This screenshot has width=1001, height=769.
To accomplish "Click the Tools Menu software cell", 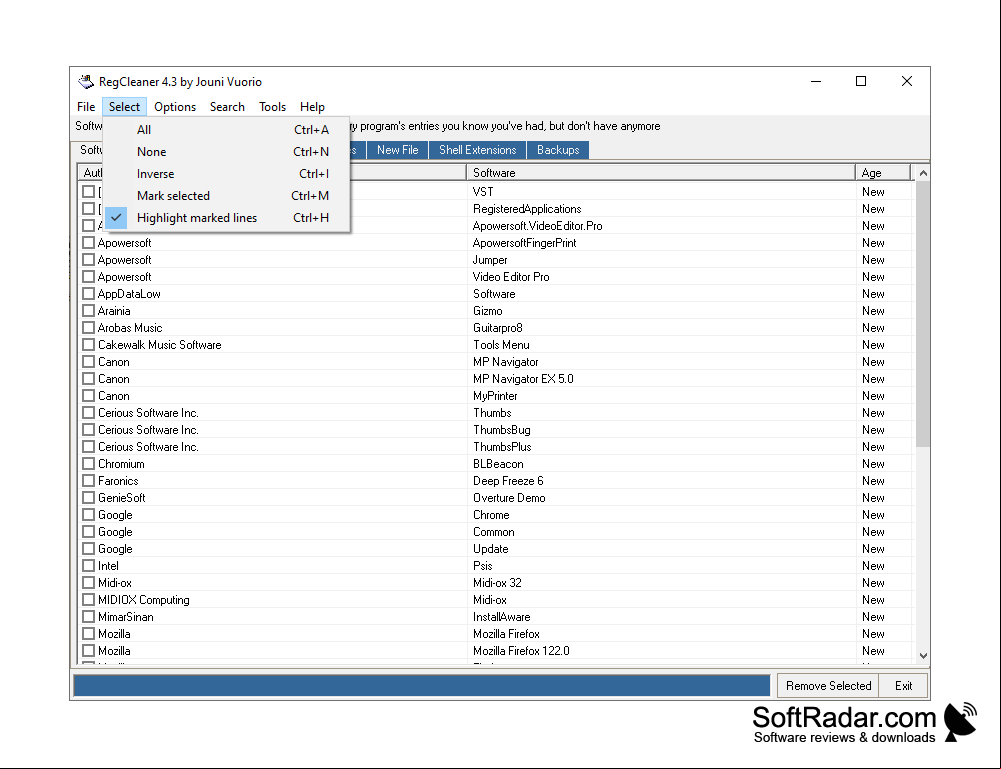I will 501,345.
